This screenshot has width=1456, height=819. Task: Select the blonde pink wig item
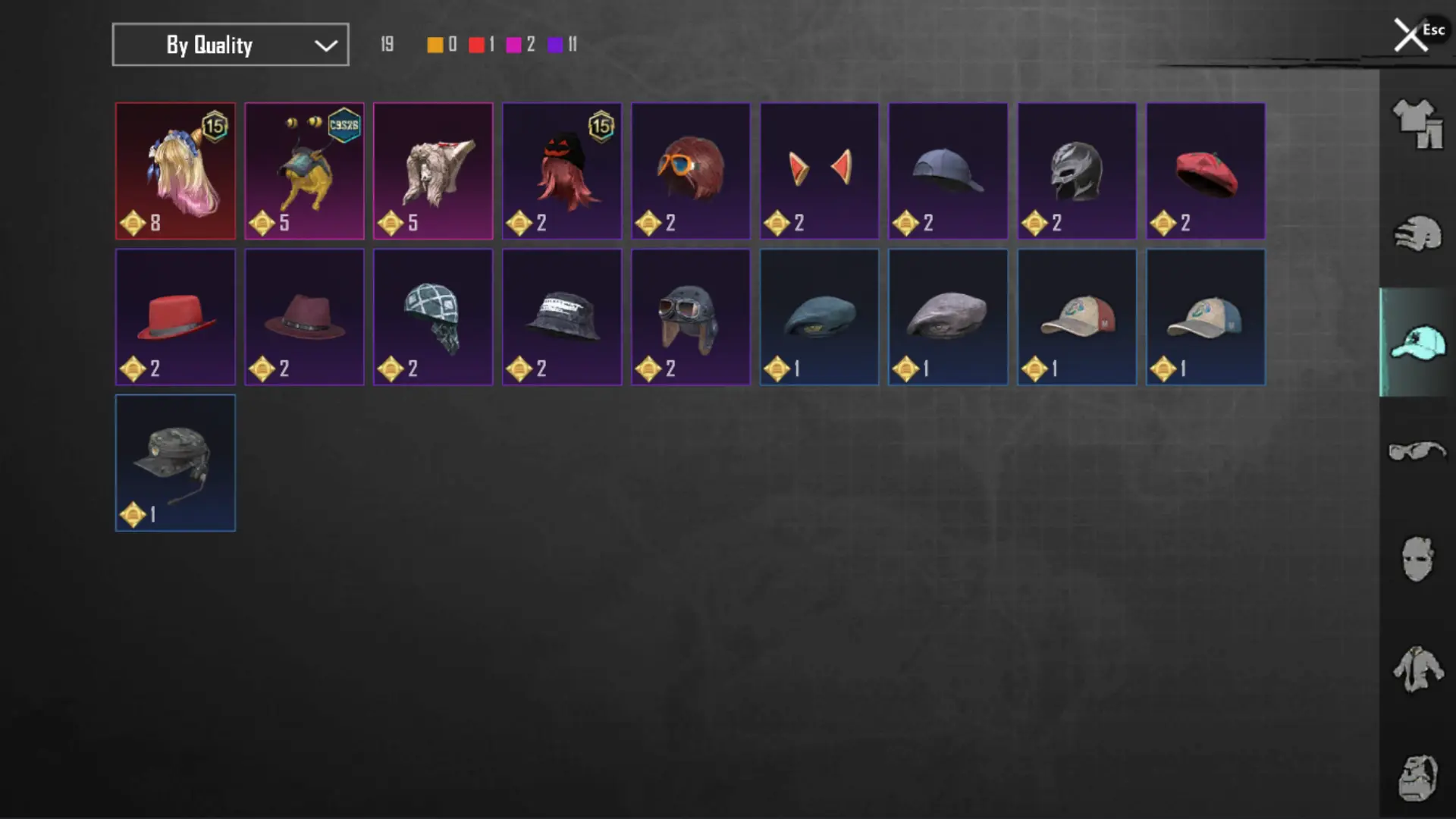click(175, 171)
